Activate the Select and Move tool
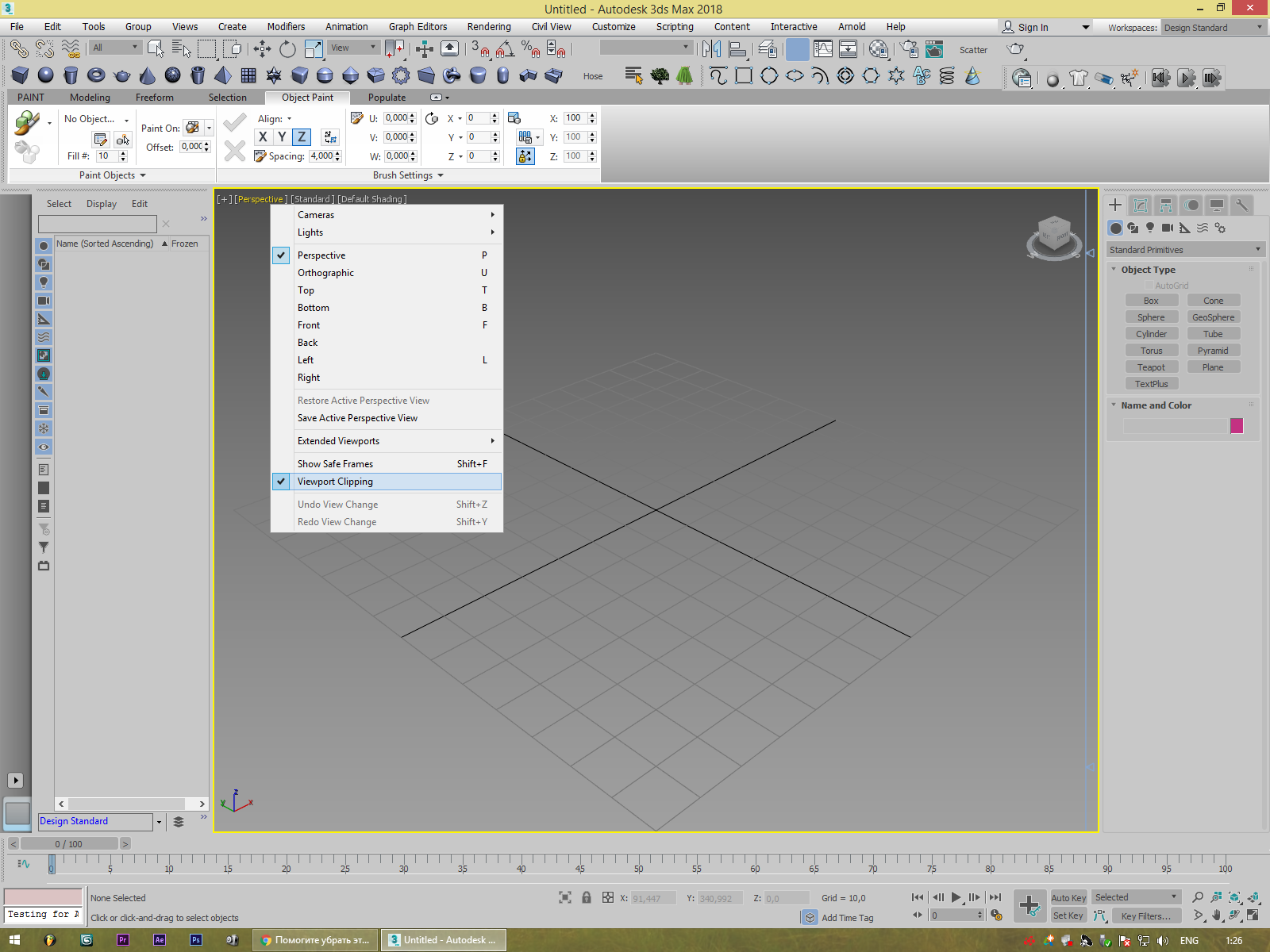 pyautogui.click(x=262, y=49)
